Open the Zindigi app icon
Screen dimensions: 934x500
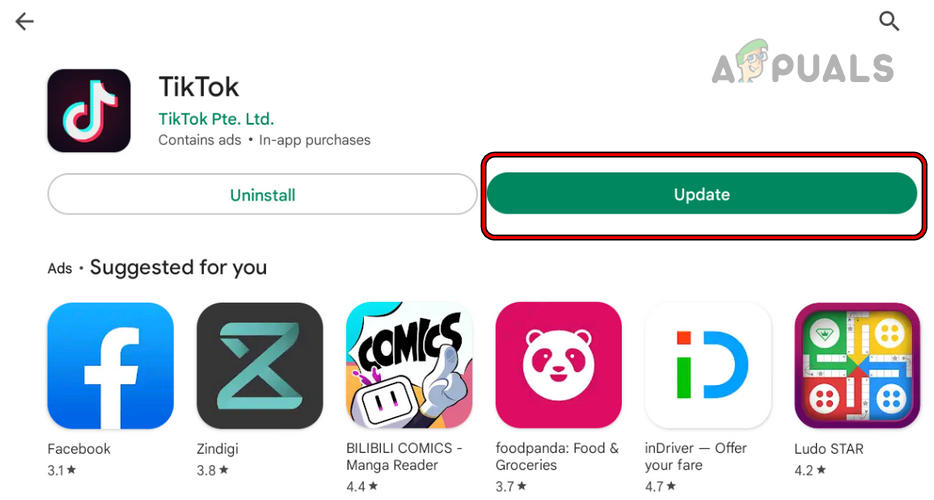click(260, 365)
